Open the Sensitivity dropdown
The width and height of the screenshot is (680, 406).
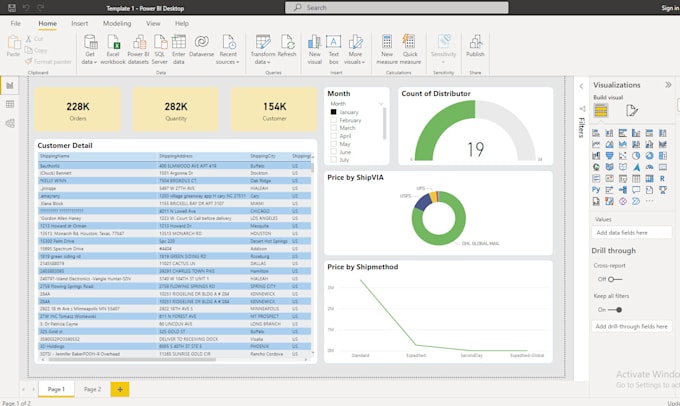pos(443,49)
